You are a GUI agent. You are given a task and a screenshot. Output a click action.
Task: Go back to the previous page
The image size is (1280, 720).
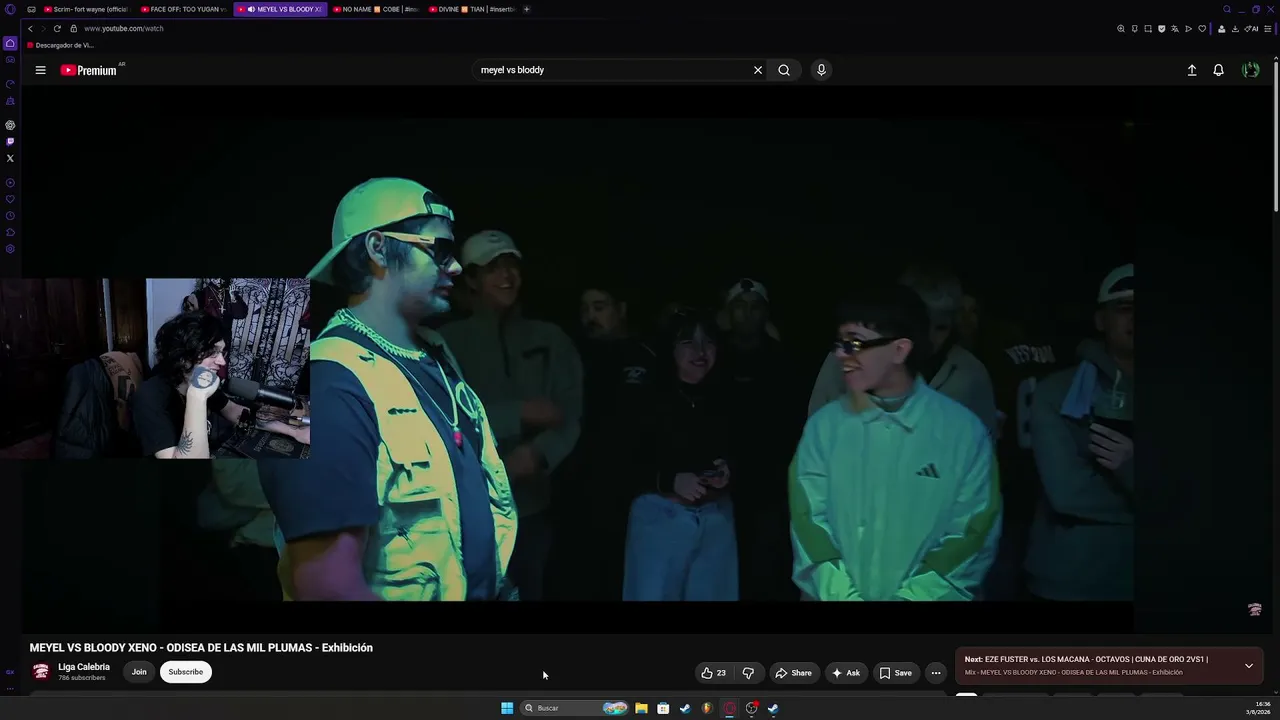(30, 29)
